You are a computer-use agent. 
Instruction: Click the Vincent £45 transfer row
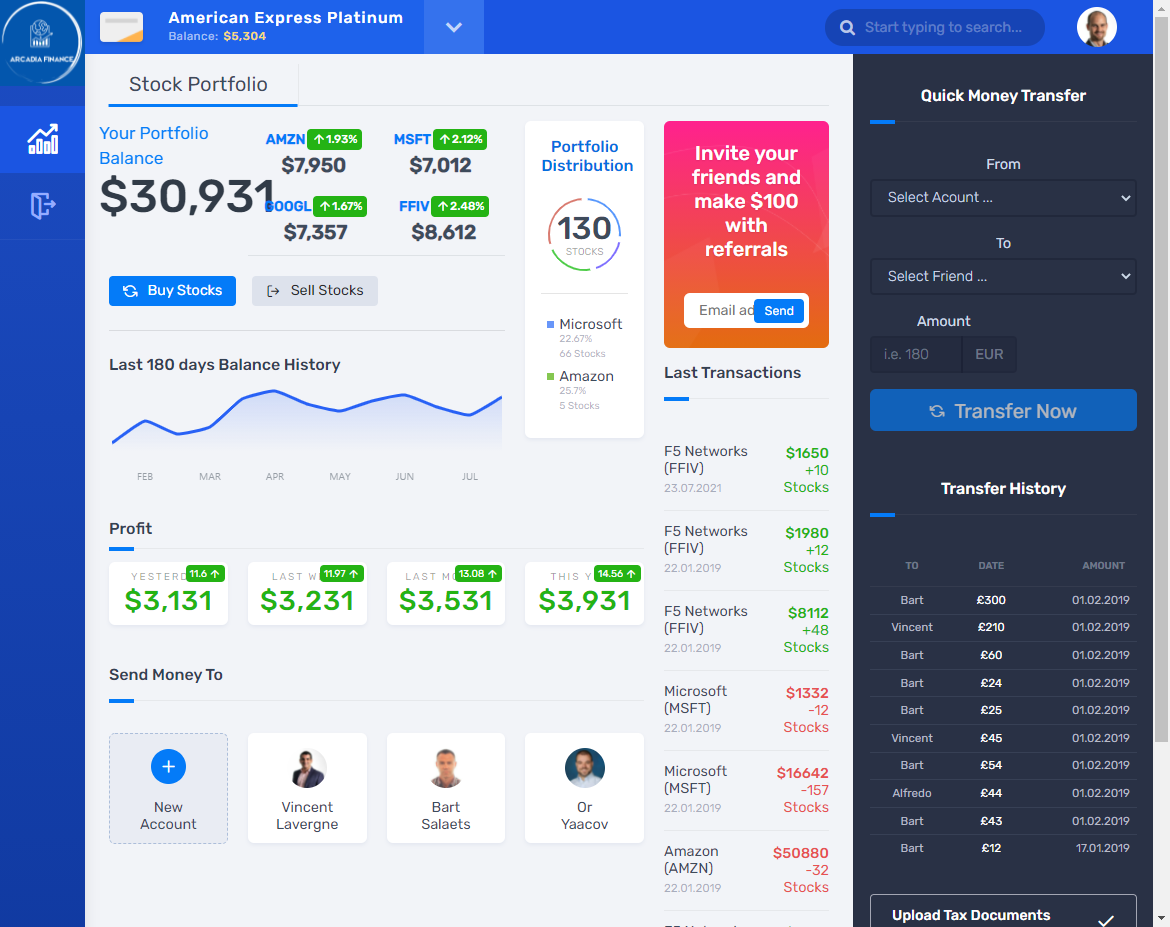pyautogui.click(x=1003, y=738)
